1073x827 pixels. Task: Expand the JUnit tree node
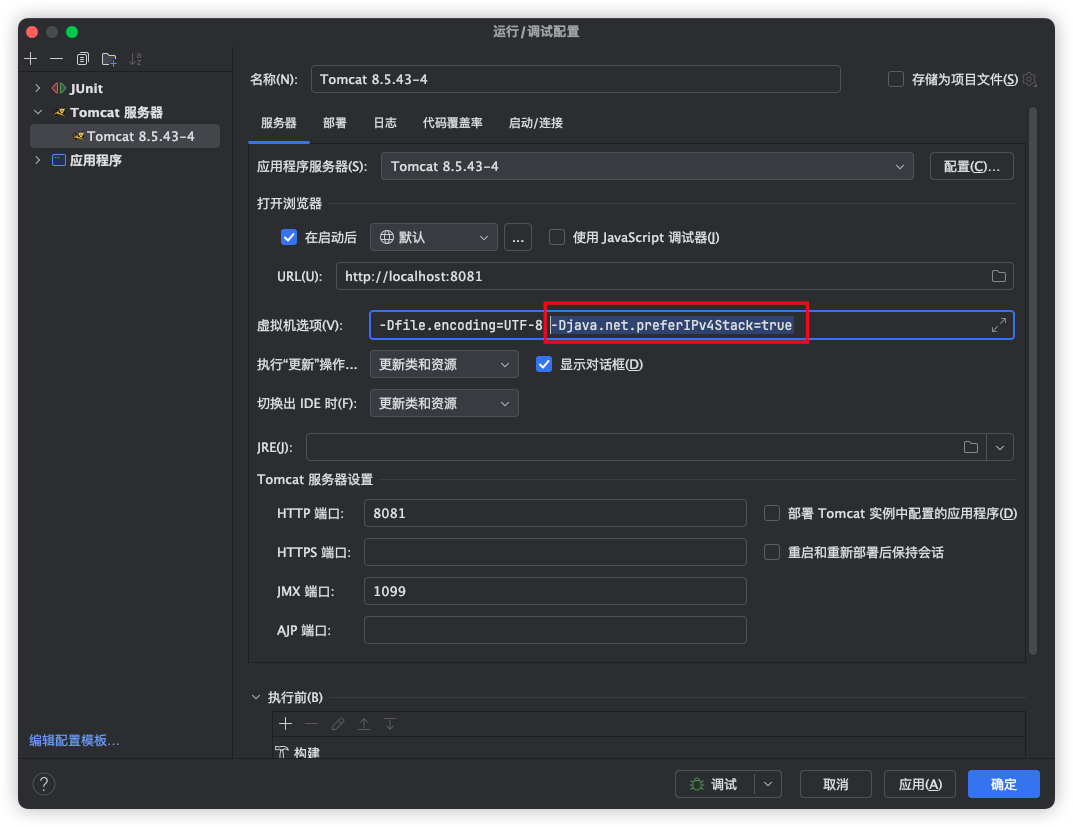coord(38,88)
